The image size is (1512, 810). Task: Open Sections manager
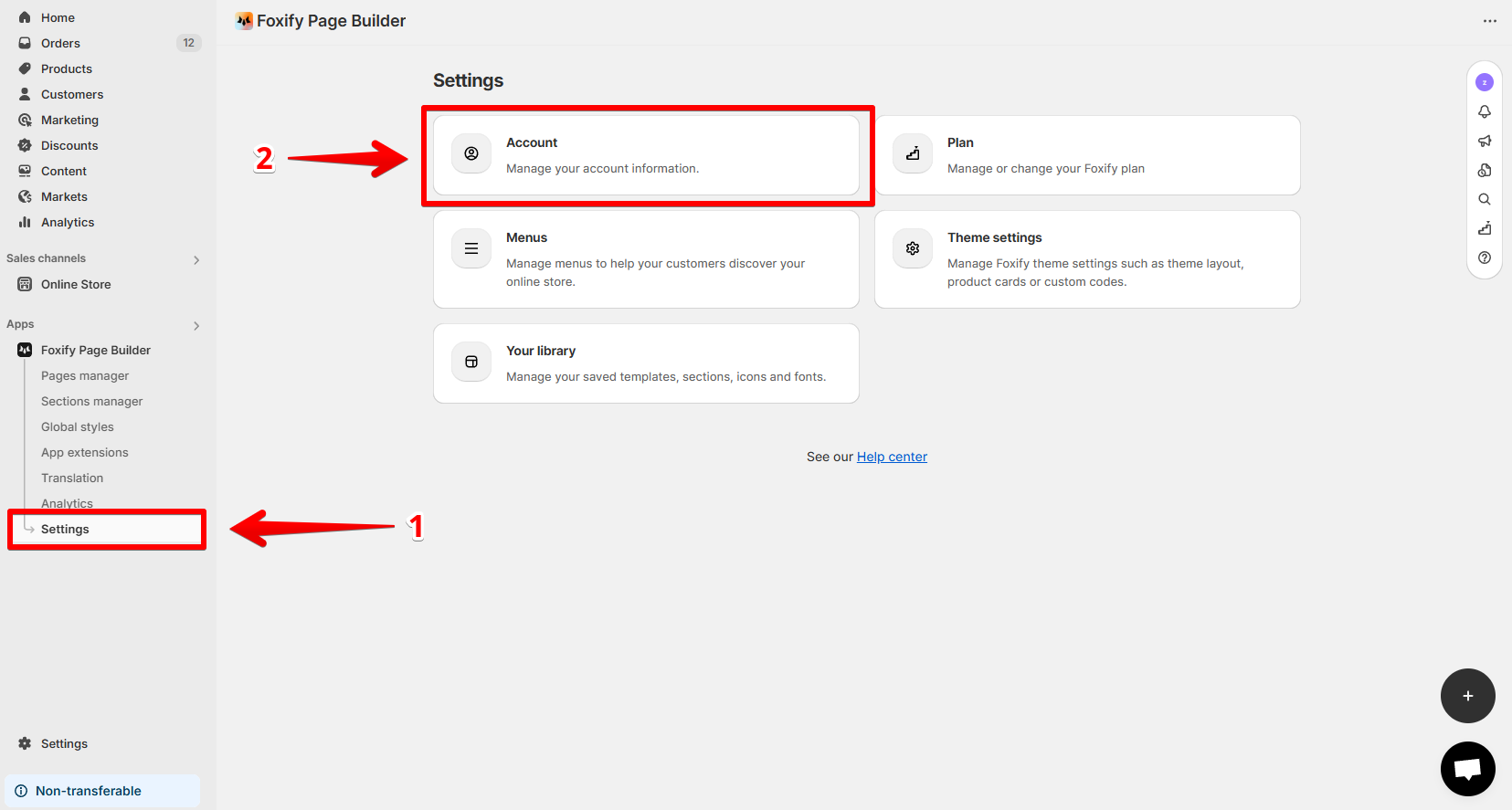click(91, 401)
